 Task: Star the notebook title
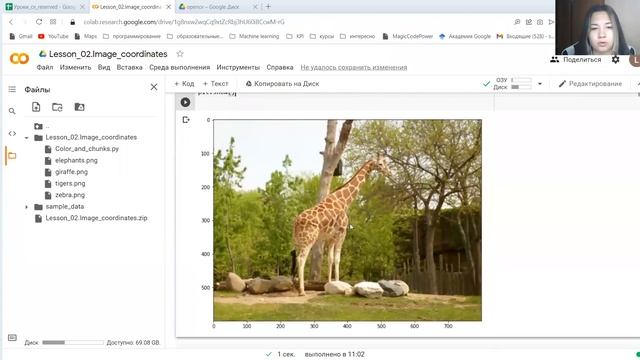pyautogui.click(x=180, y=53)
